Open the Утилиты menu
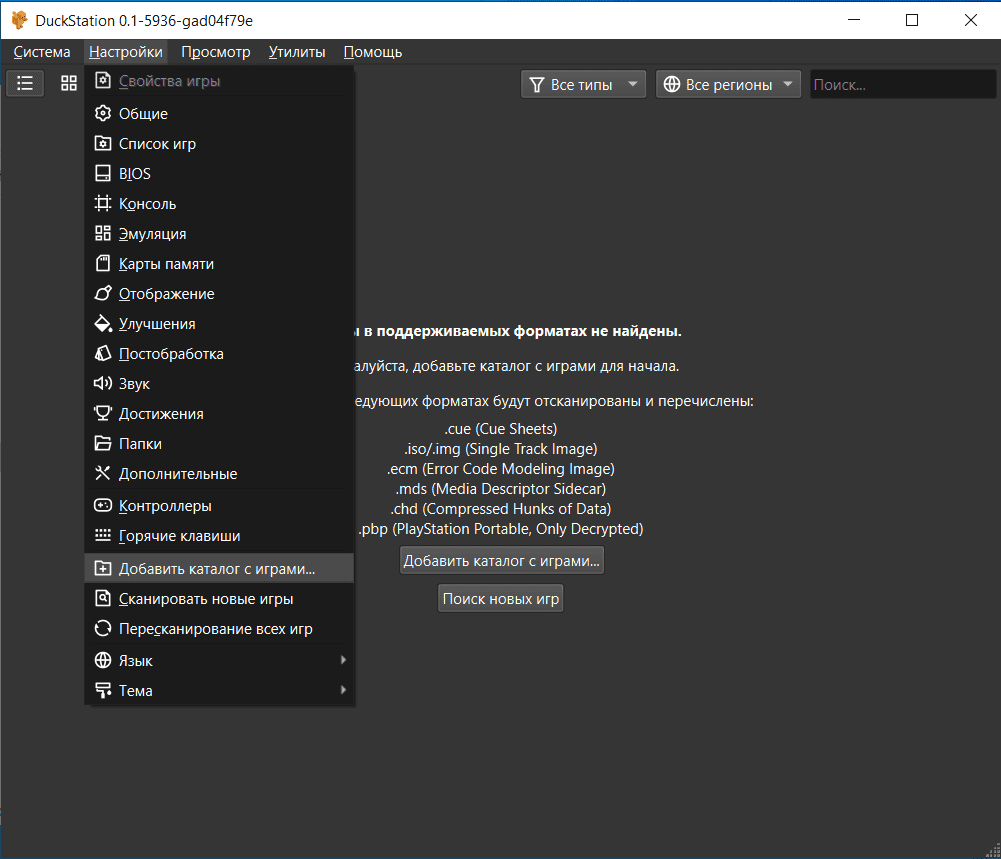This screenshot has width=1001, height=859. click(x=297, y=52)
